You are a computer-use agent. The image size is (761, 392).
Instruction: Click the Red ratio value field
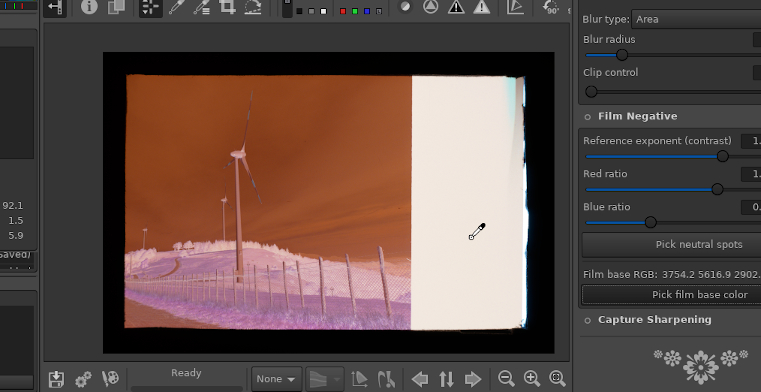point(751,174)
